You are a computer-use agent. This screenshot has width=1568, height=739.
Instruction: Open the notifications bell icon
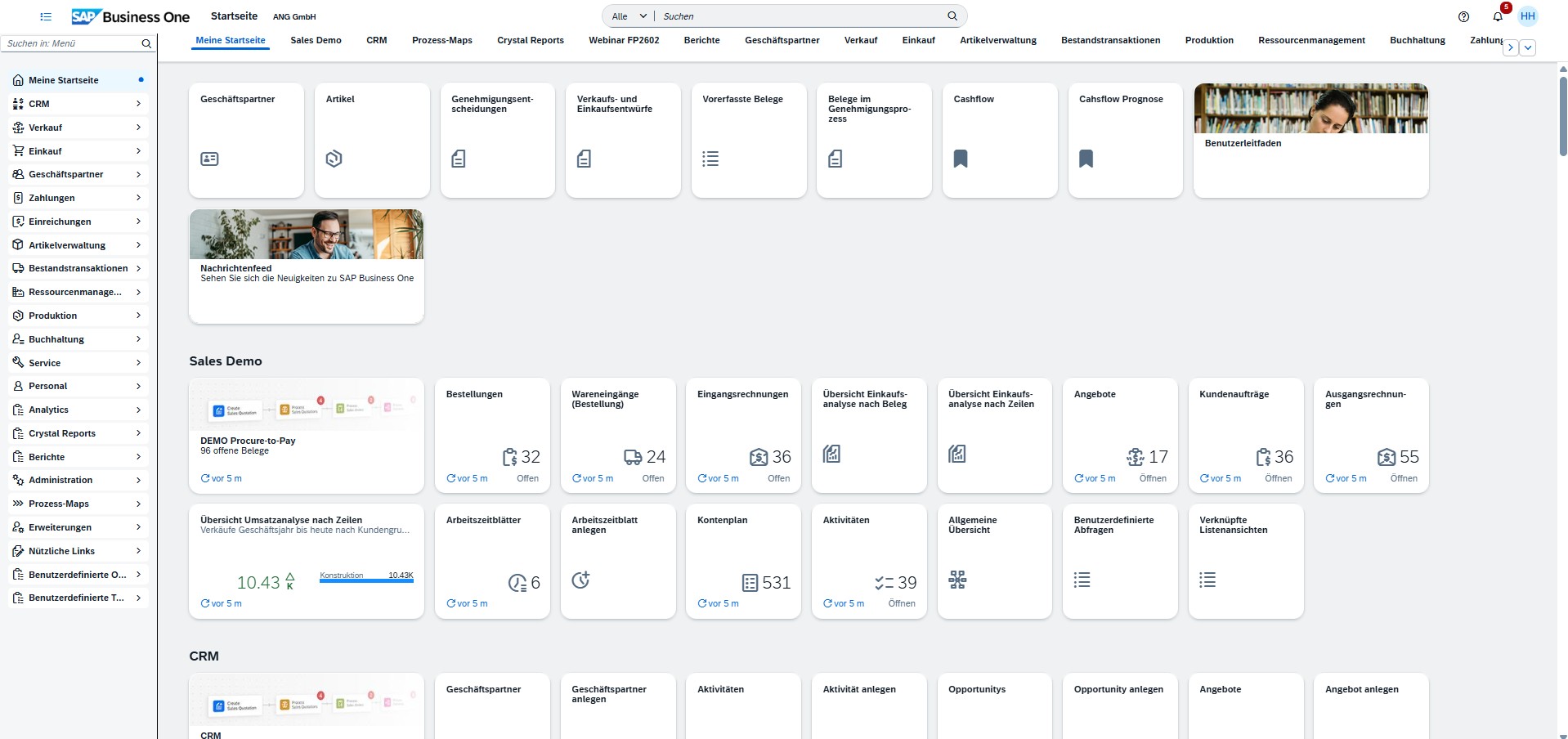[1497, 16]
